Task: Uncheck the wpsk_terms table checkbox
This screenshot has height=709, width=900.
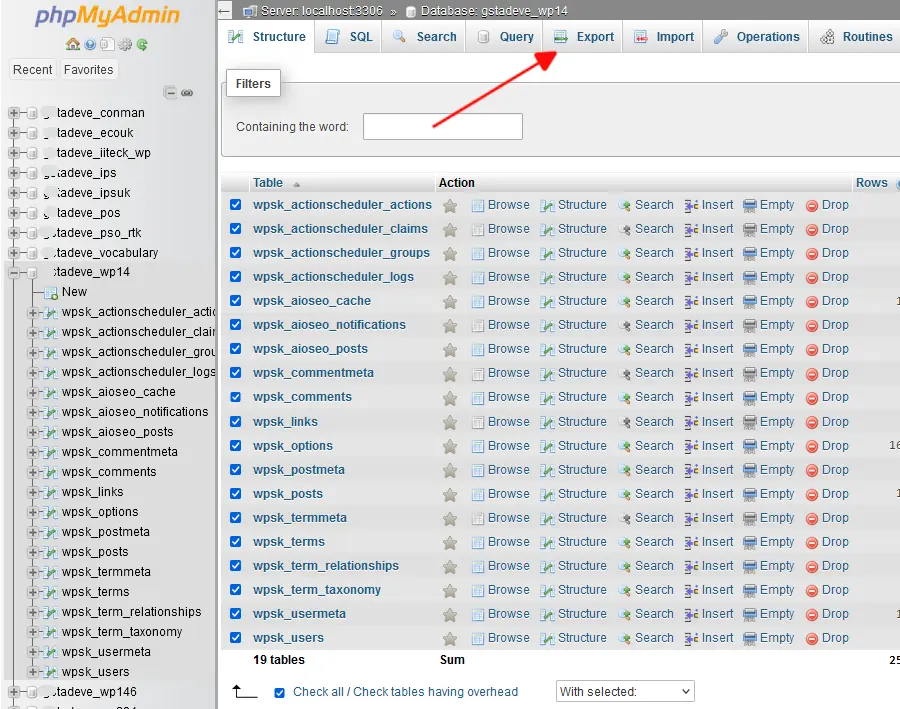Action: click(235, 541)
